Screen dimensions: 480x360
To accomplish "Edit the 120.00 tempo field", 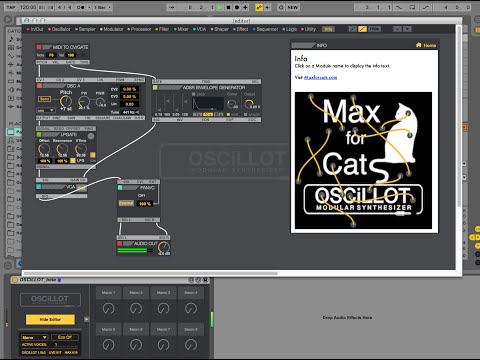I will (x=28, y=7).
